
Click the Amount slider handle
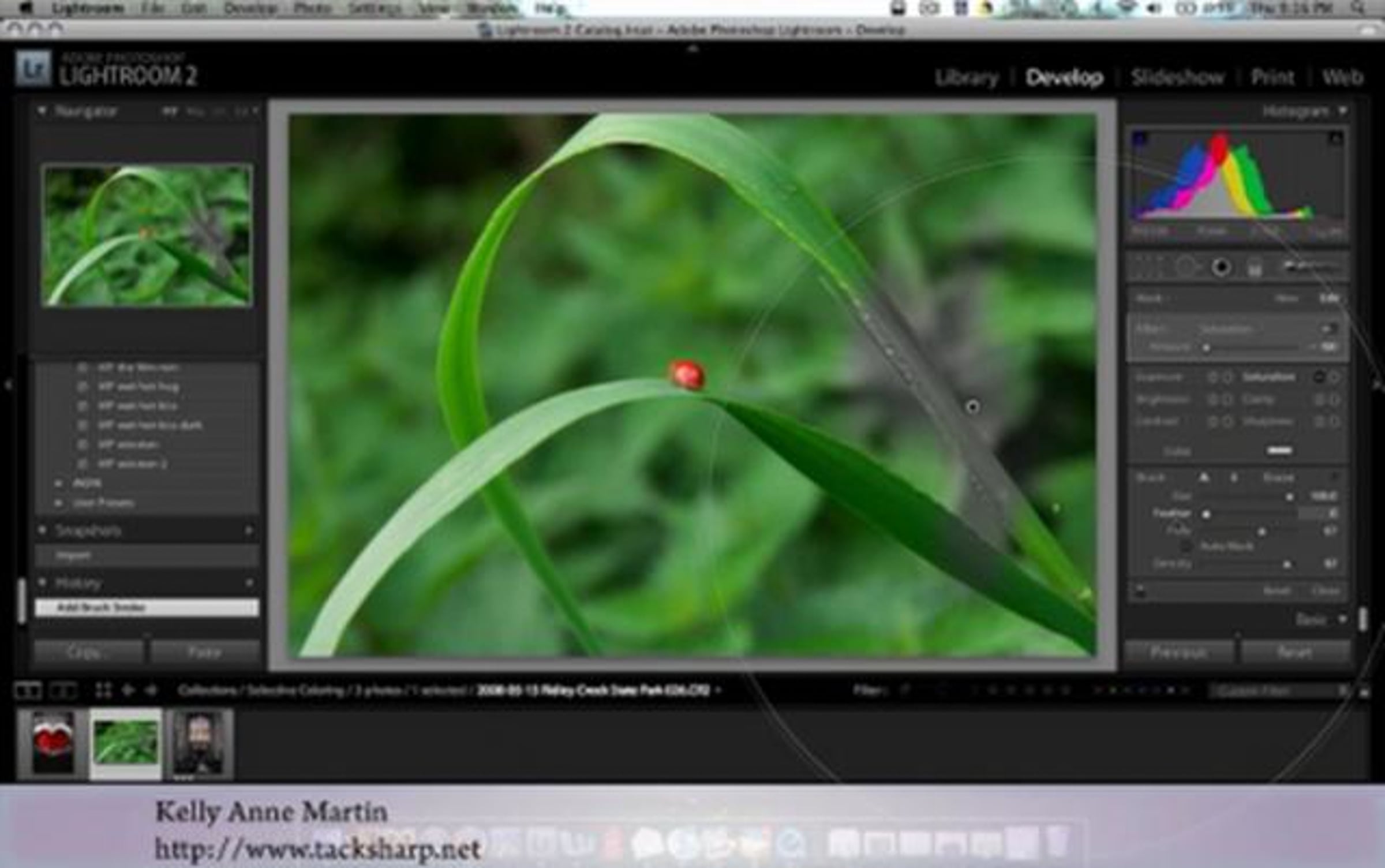coord(1206,347)
